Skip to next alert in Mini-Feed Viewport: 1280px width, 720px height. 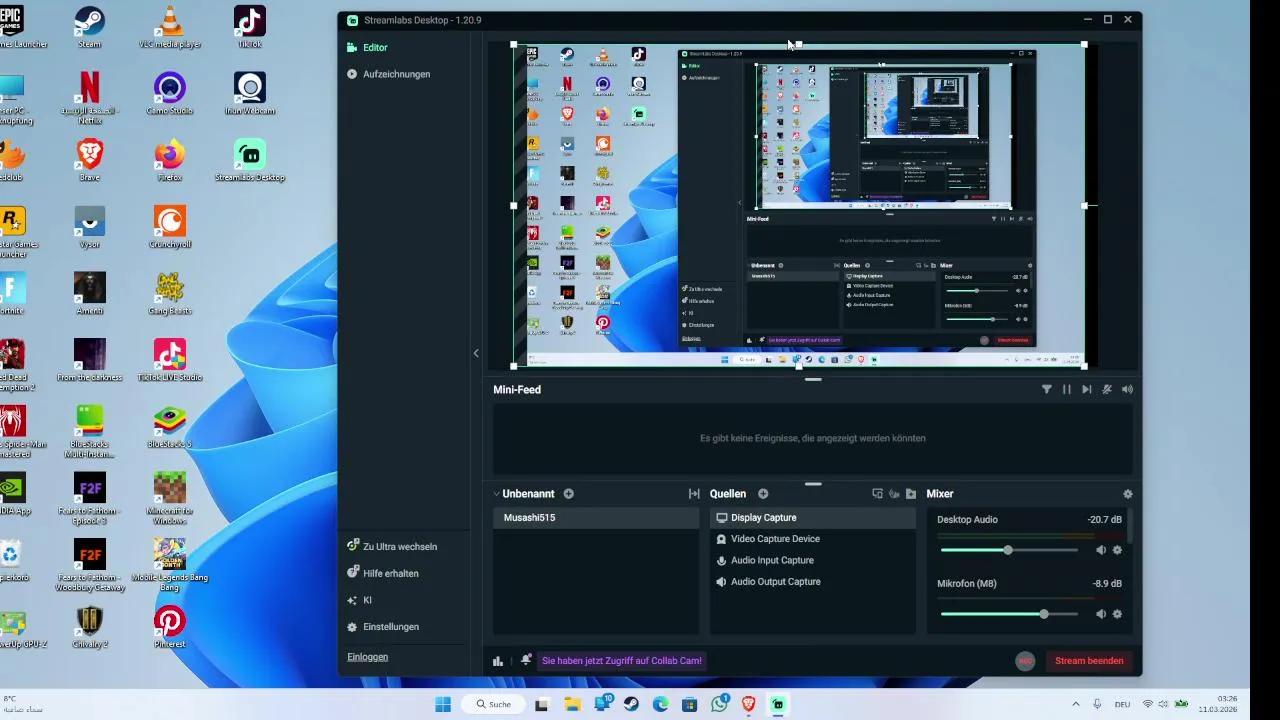click(x=1087, y=390)
